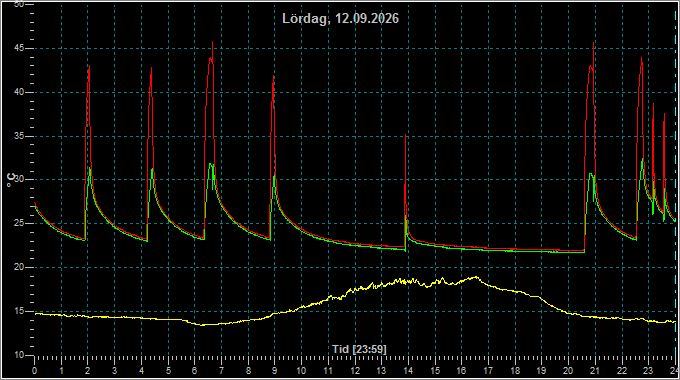Viewport: 680px width, 380px height.
Task: Select hour 0 on the time axis
Action: pos(34,371)
